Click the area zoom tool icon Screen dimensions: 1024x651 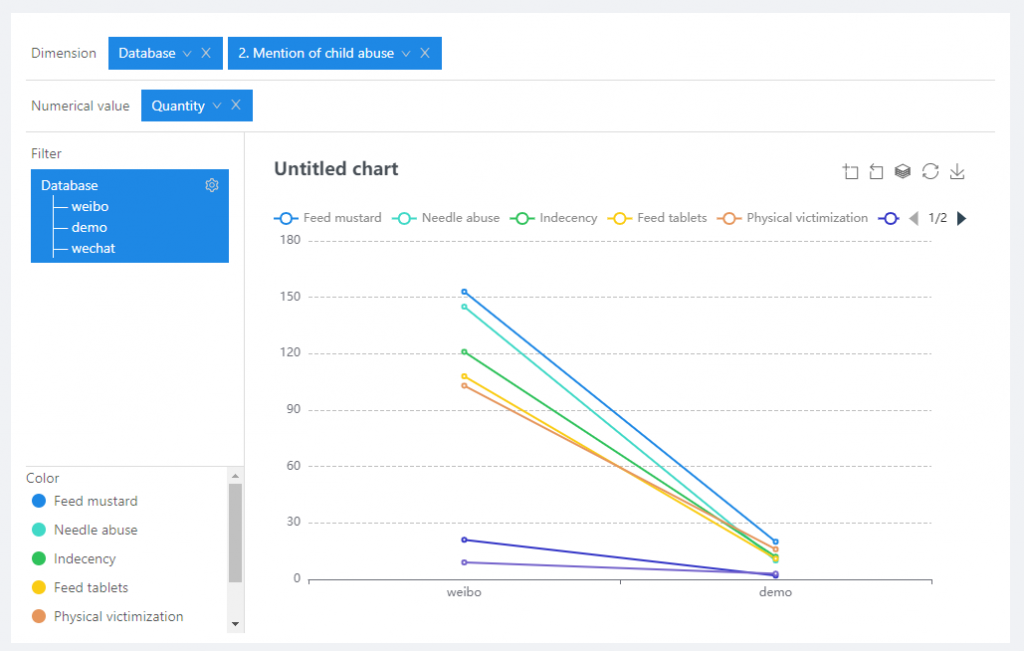pyautogui.click(x=851, y=172)
